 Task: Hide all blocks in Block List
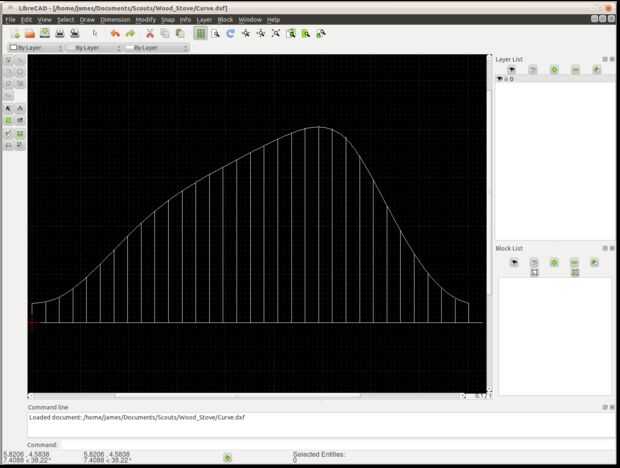coord(534,262)
